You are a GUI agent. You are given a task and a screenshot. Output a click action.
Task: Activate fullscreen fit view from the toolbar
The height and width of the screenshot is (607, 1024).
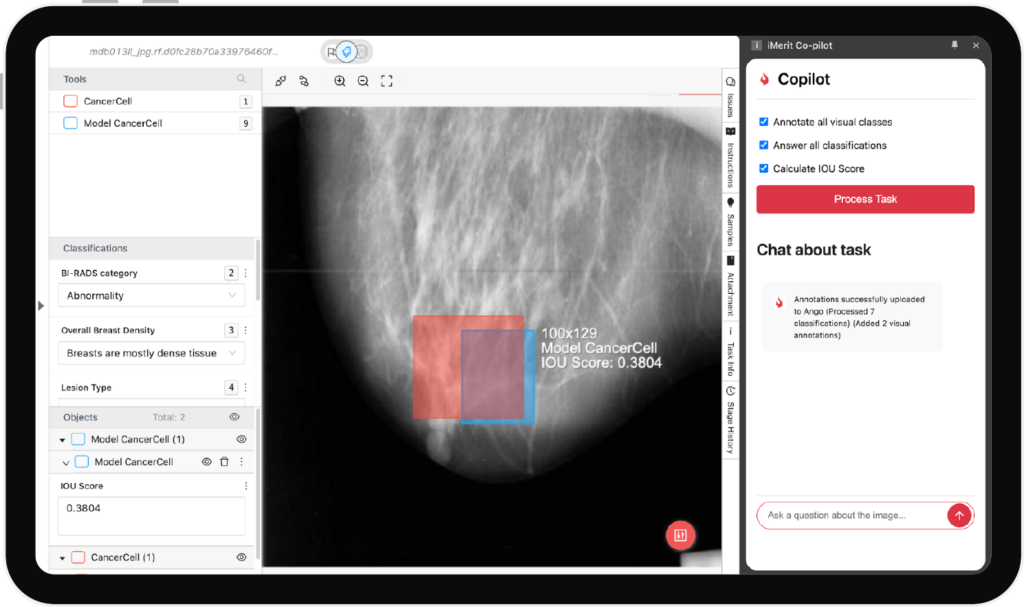(x=387, y=81)
